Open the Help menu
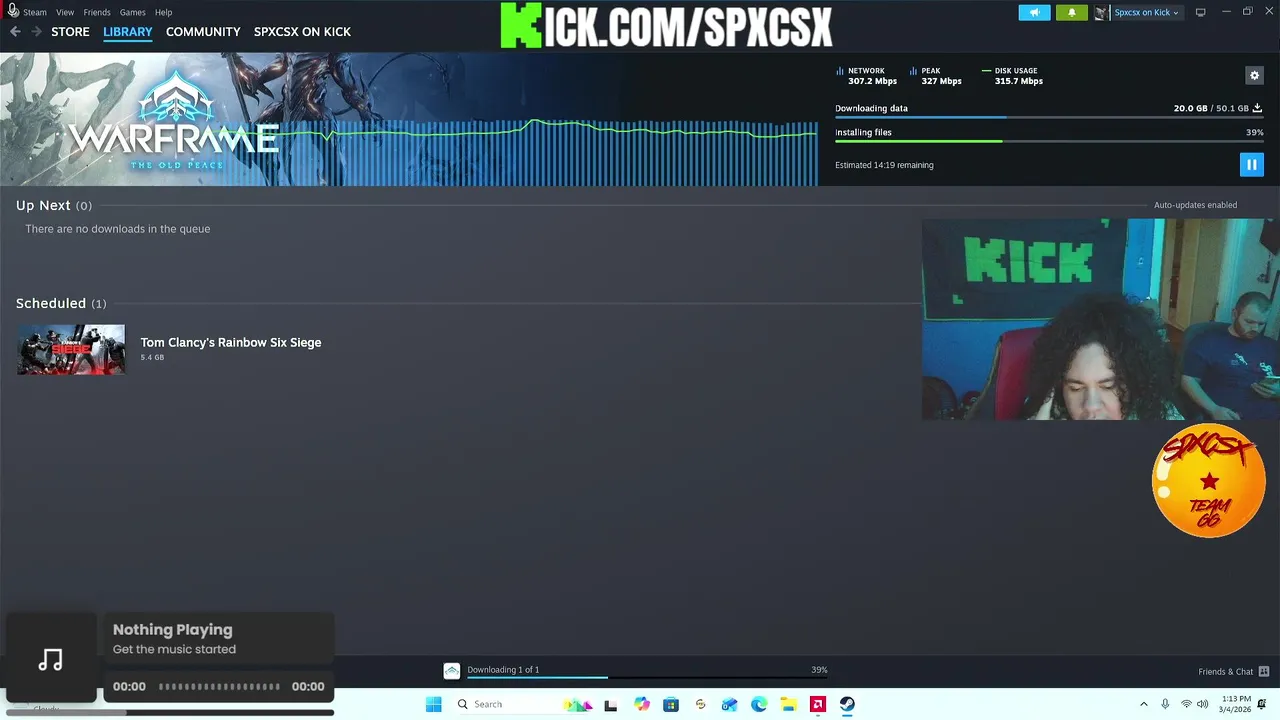1280x720 pixels. pyautogui.click(x=163, y=12)
